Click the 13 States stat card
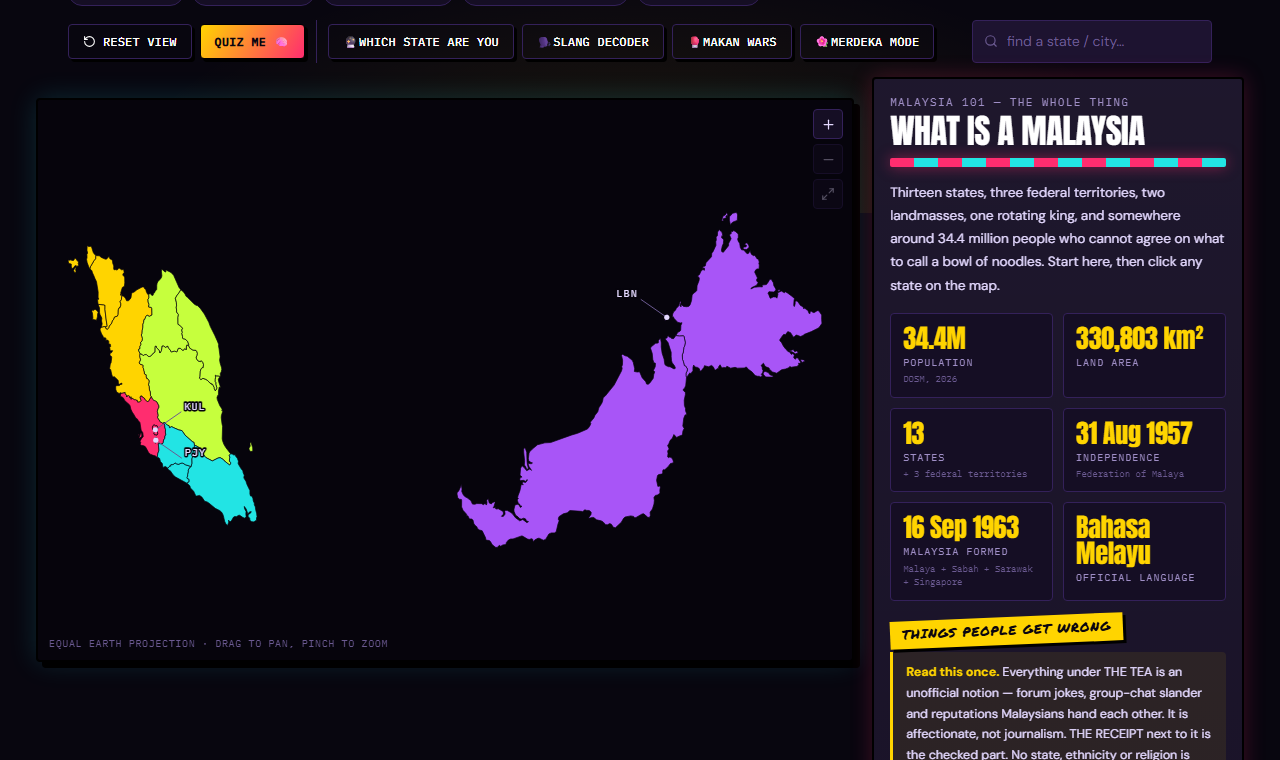Viewport: 1280px width, 760px height. click(x=971, y=450)
